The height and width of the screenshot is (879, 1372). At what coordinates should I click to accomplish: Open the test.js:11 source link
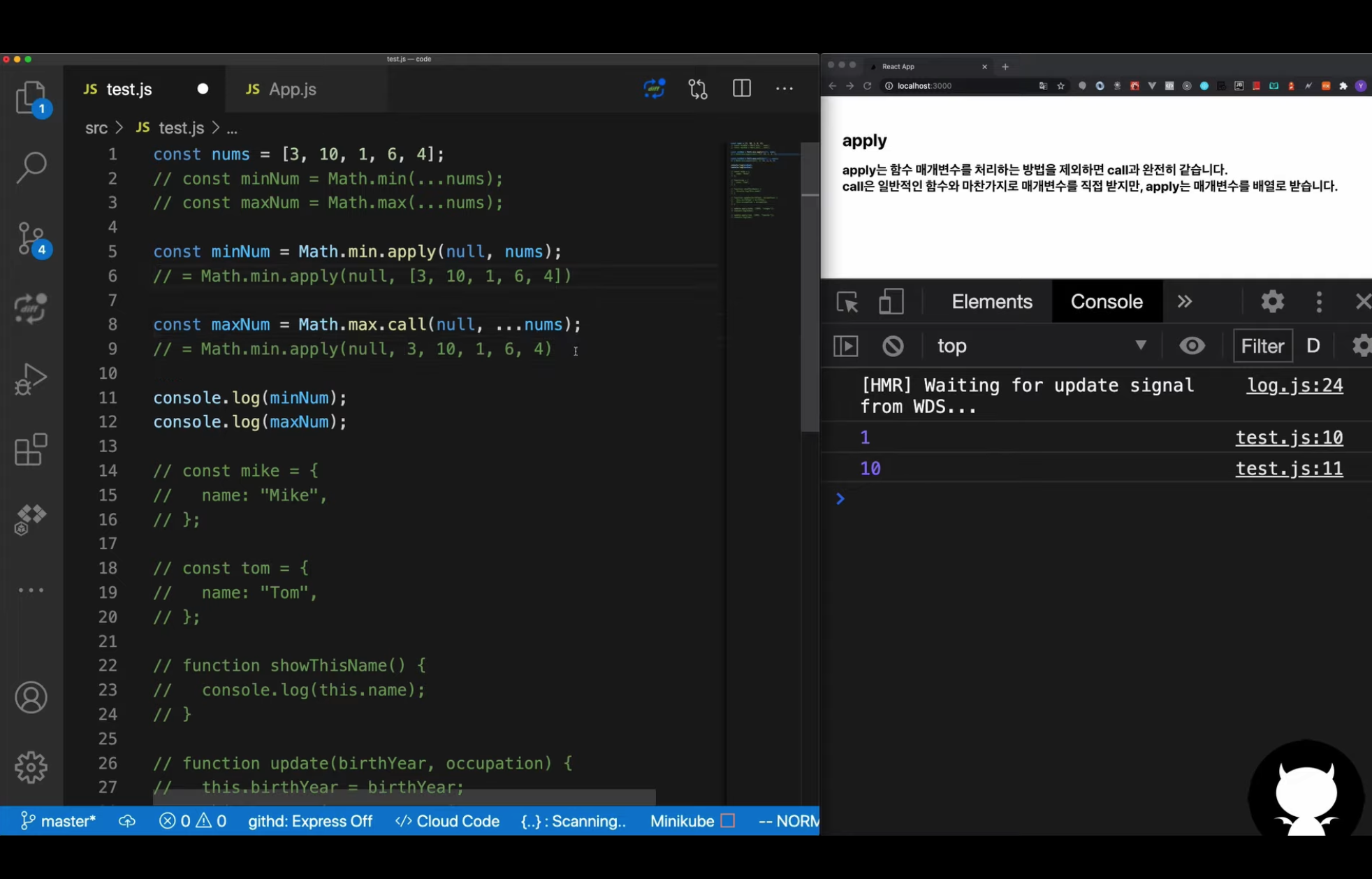tap(1289, 469)
